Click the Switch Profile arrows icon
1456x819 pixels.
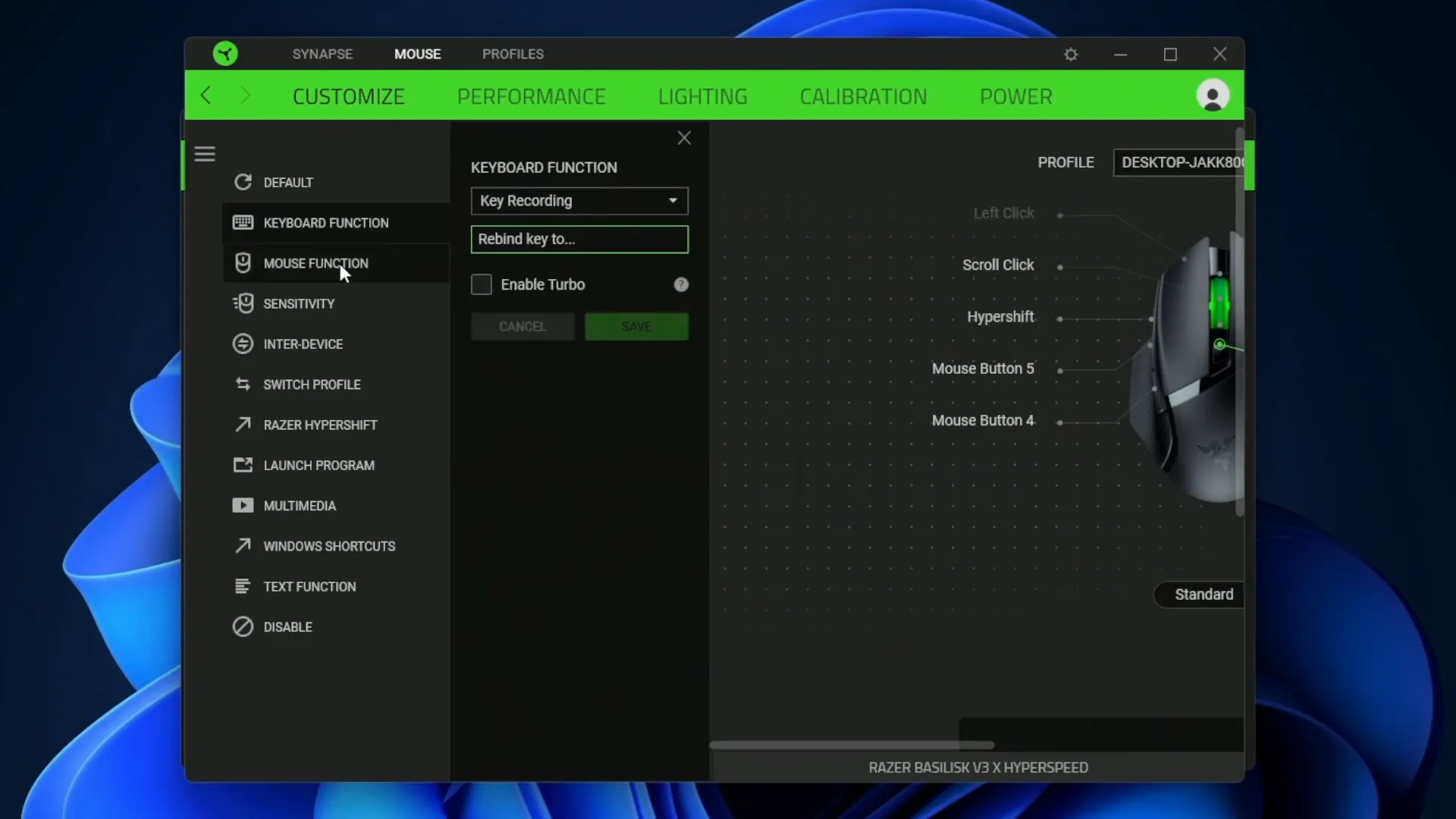243,384
